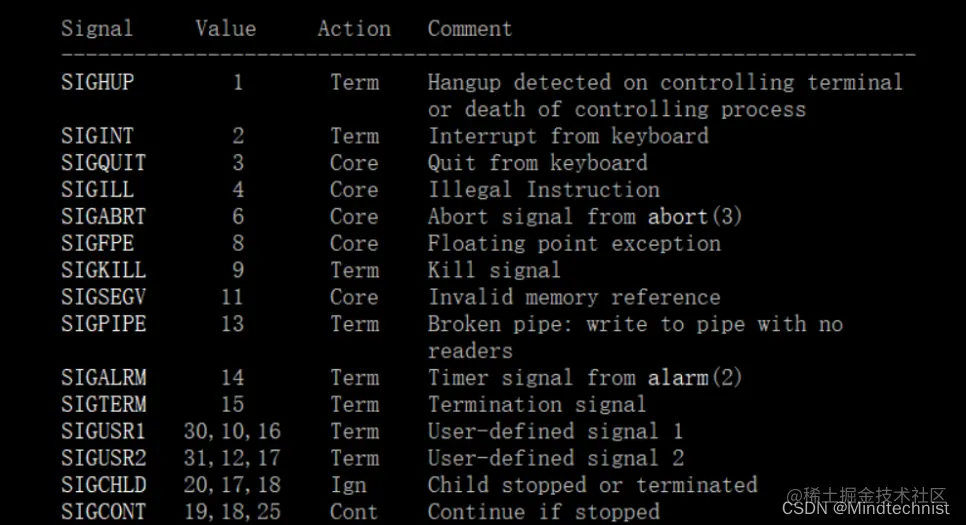Click the CSDN @Mindtechnist watermark
This screenshot has height=525, width=966.
click(865, 508)
